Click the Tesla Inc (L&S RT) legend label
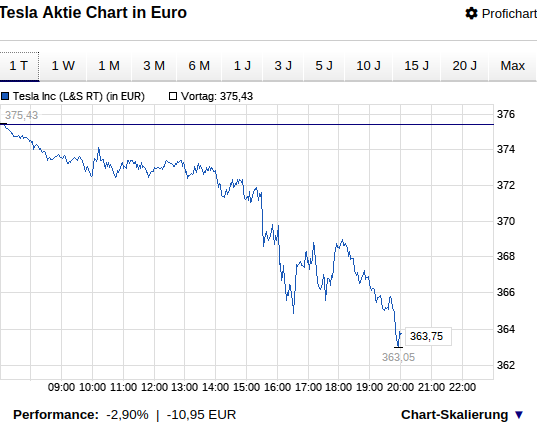The image size is (548, 431). point(79,96)
